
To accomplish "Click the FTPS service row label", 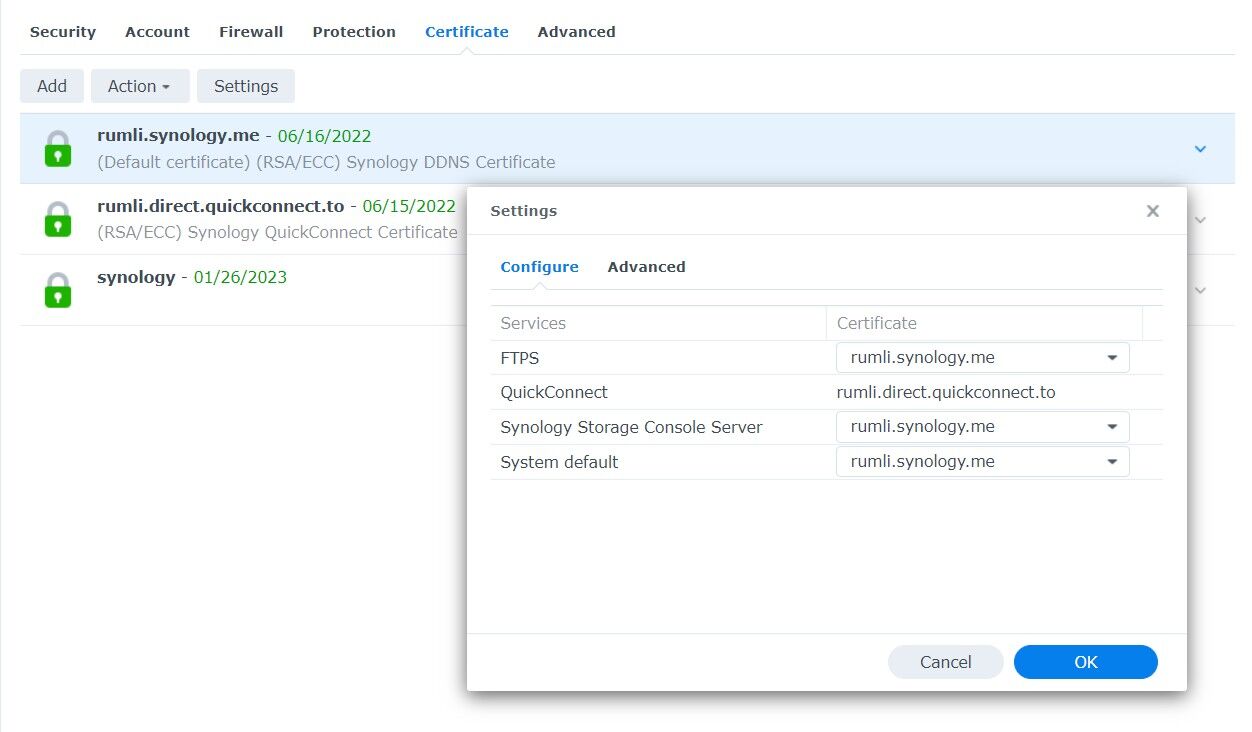I will click(520, 357).
